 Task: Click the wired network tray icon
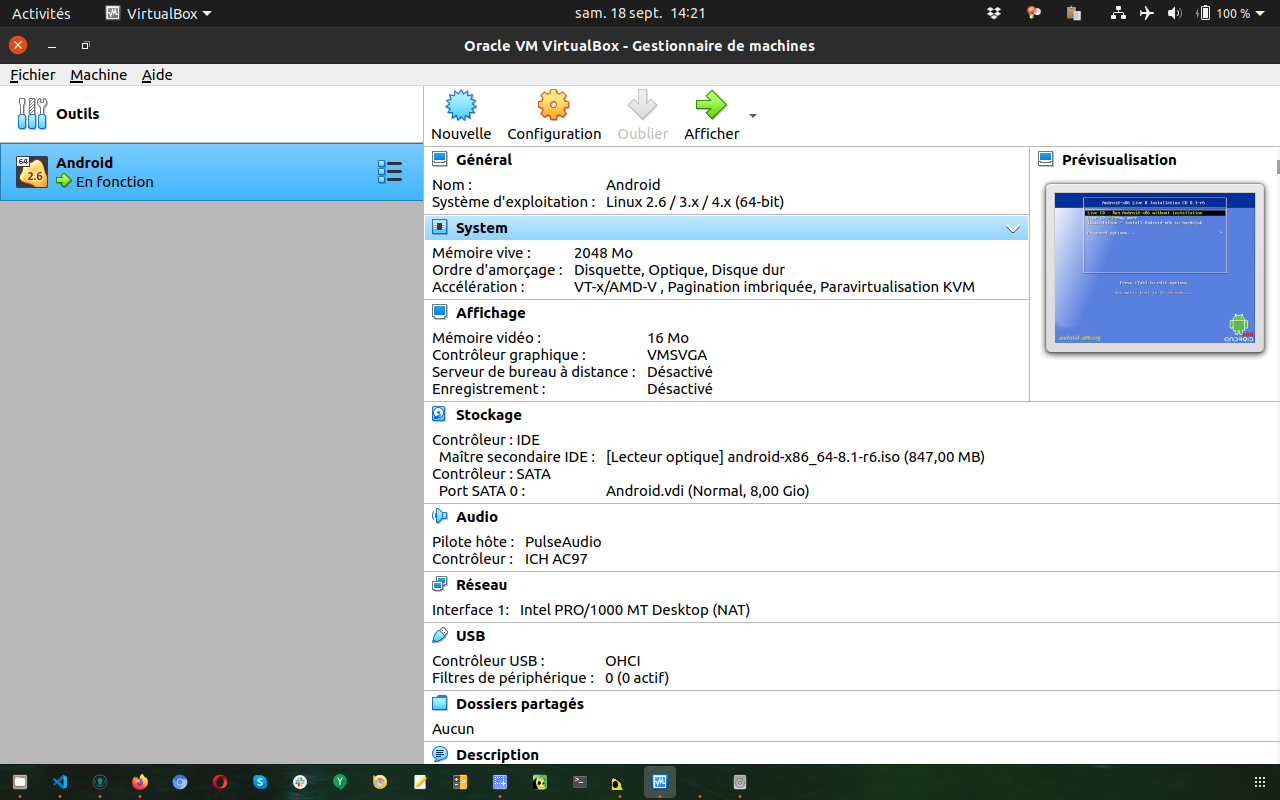pos(1118,14)
